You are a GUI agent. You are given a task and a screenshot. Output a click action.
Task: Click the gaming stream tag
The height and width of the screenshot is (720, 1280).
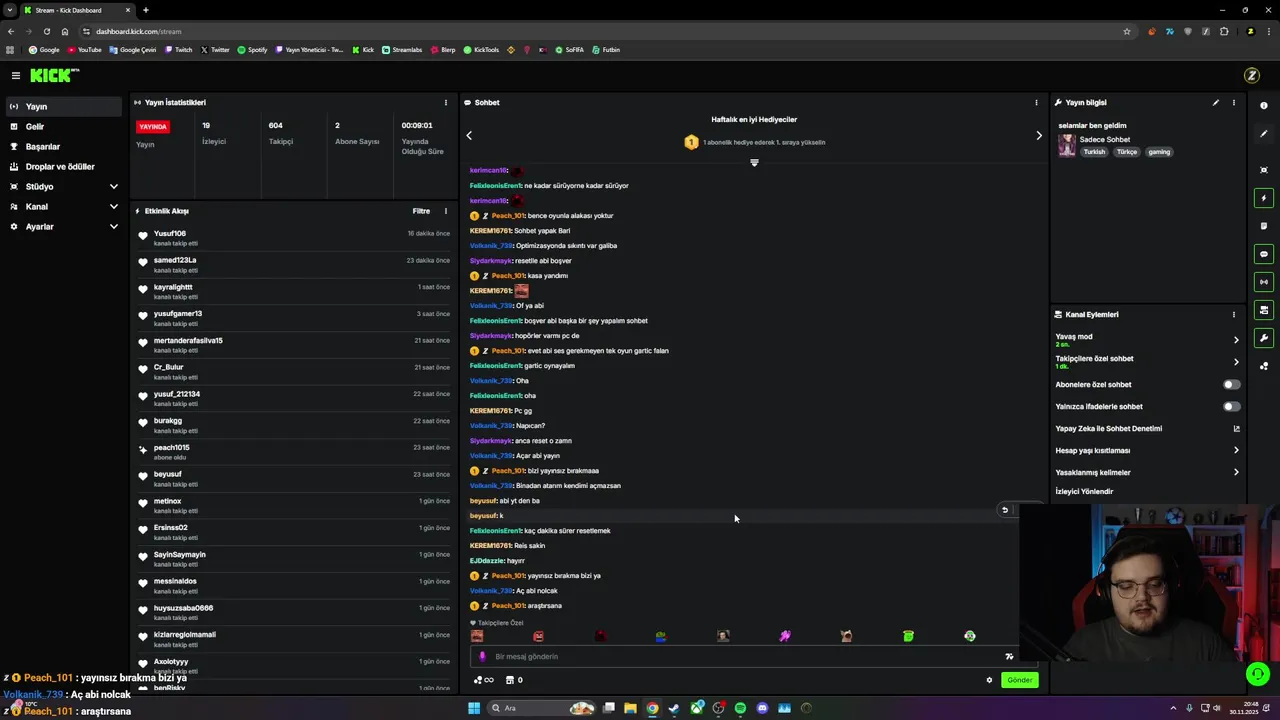[1159, 152]
